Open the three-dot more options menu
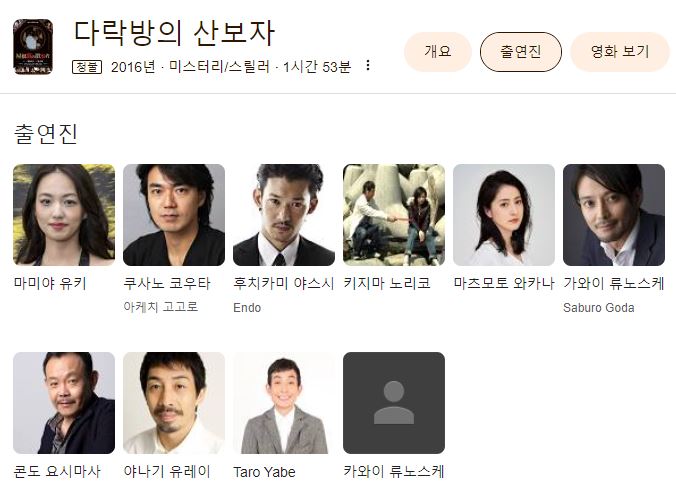The height and width of the screenshot is (504, 676). point(368,66)
